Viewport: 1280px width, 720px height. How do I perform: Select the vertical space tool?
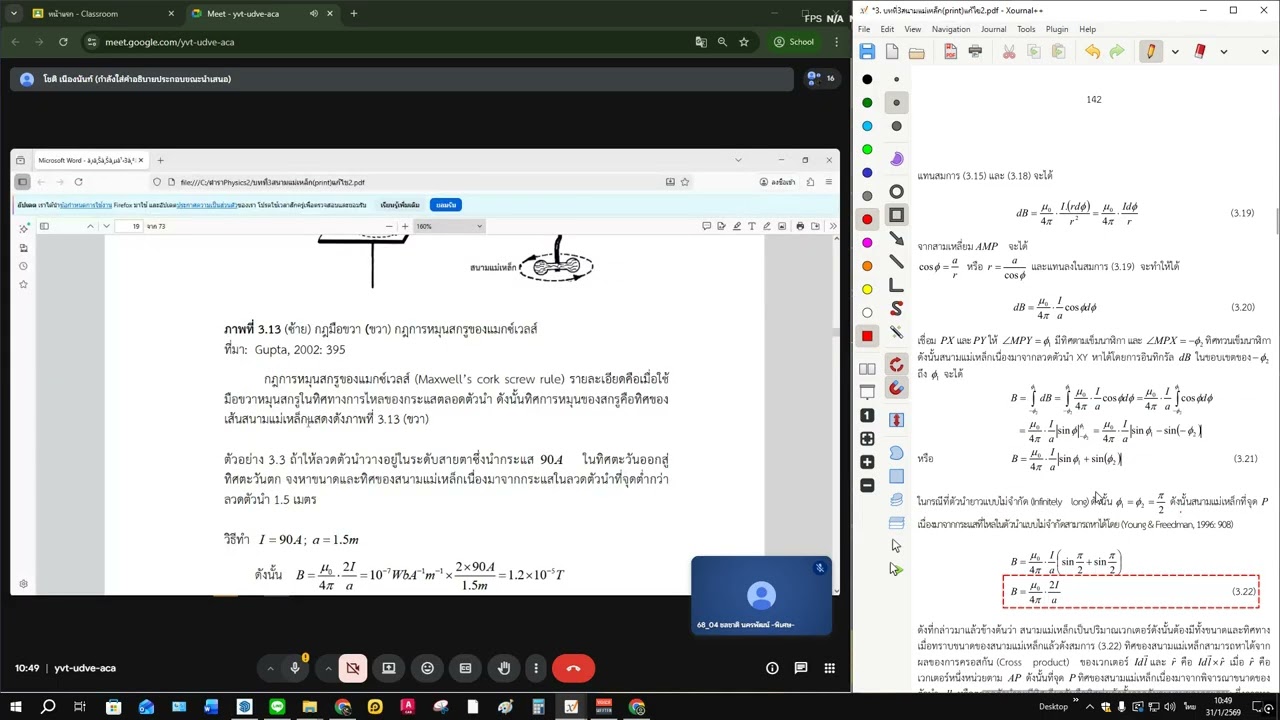pos(896,420)
